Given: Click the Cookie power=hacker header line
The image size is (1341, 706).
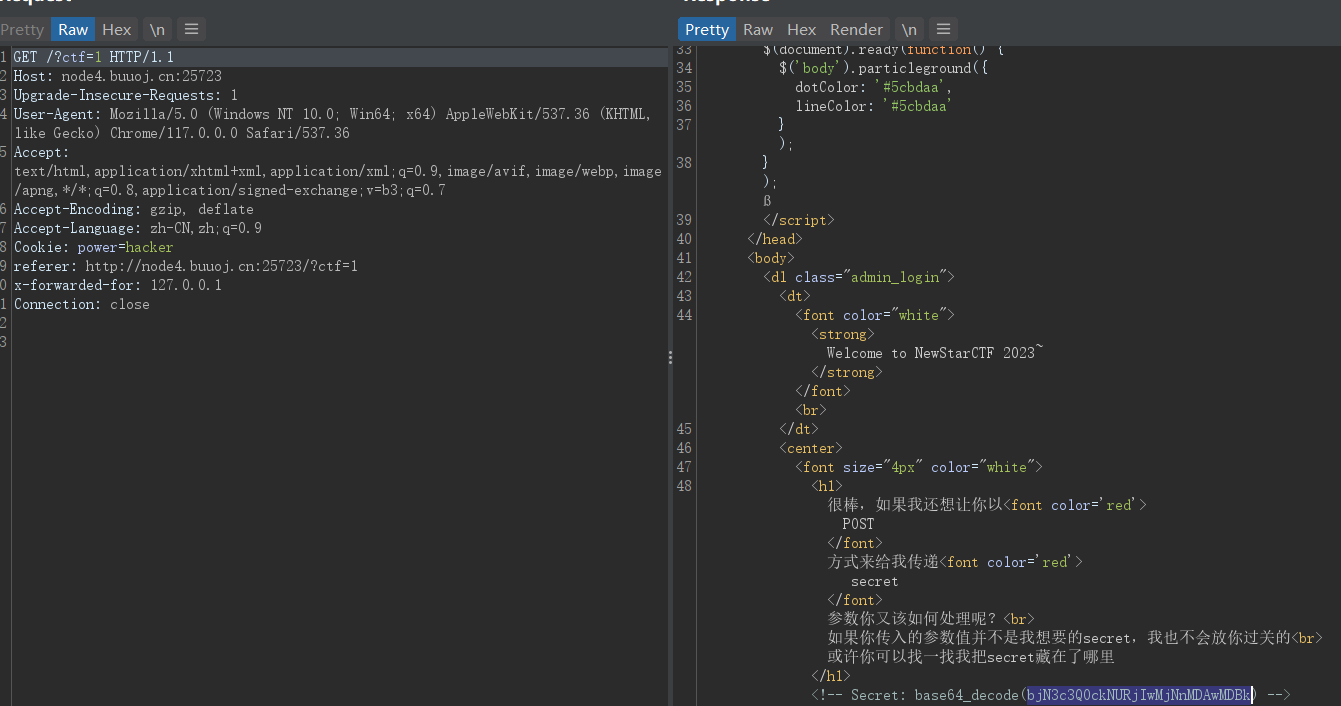Looking at the screenshot, I should coord(93,247).
